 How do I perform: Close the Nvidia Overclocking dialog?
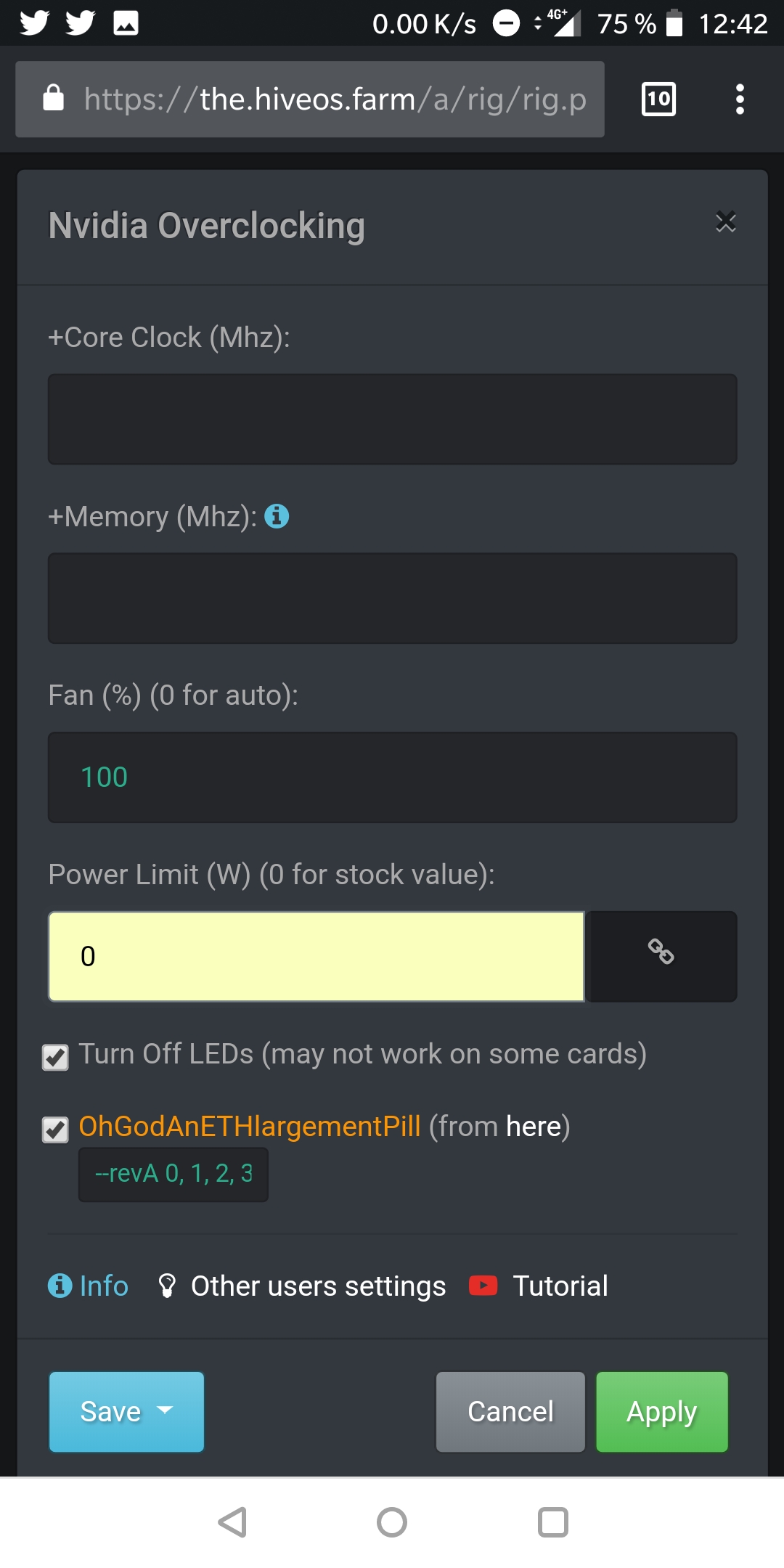tap(725, 222)
